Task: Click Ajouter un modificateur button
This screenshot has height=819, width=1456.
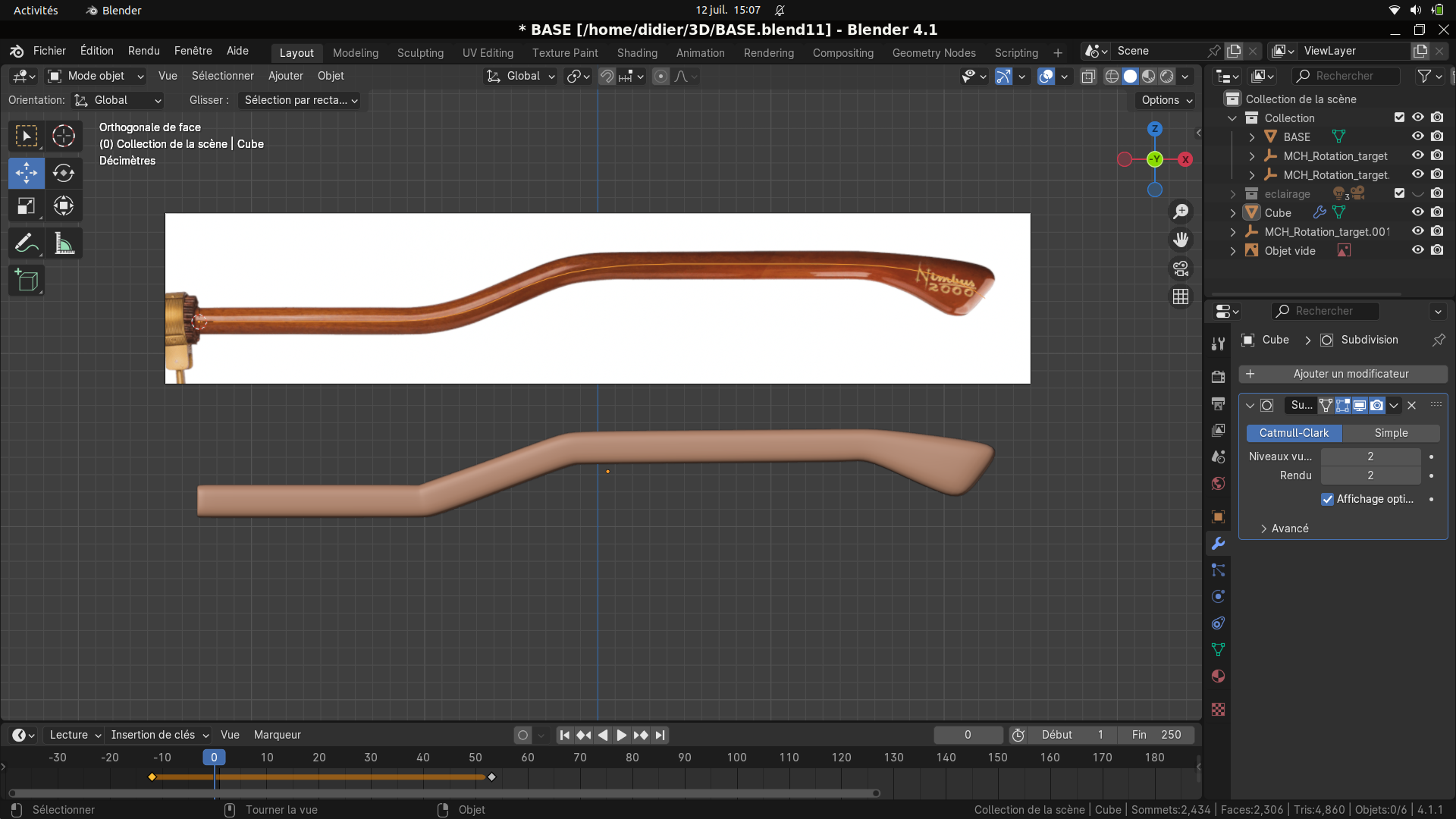Action: point(1342,374)
